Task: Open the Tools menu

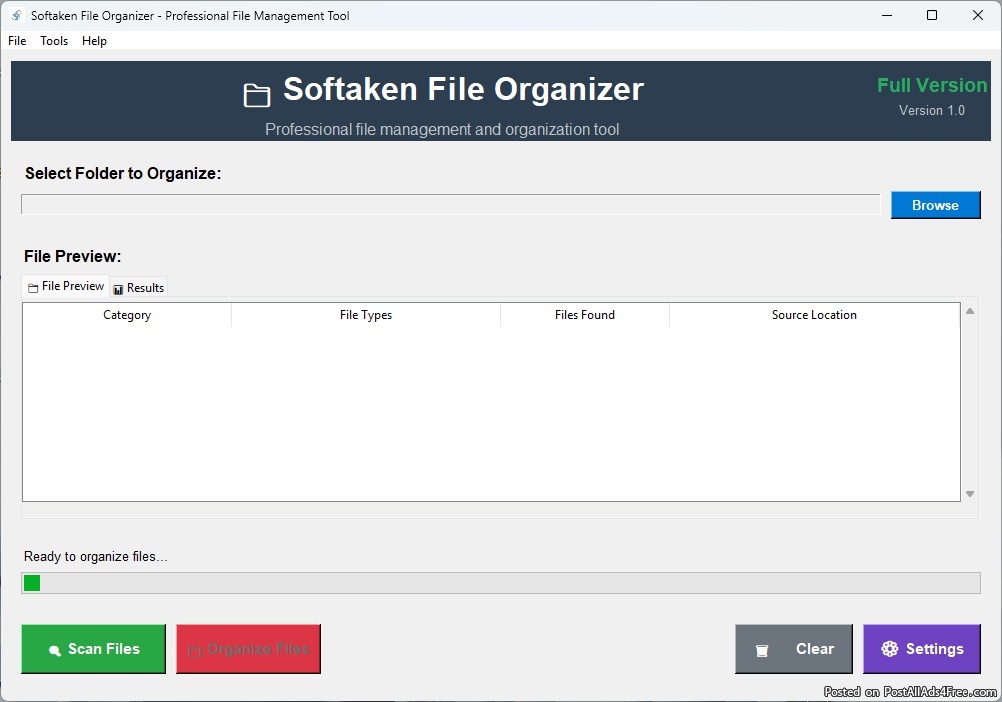Action: 54,41
